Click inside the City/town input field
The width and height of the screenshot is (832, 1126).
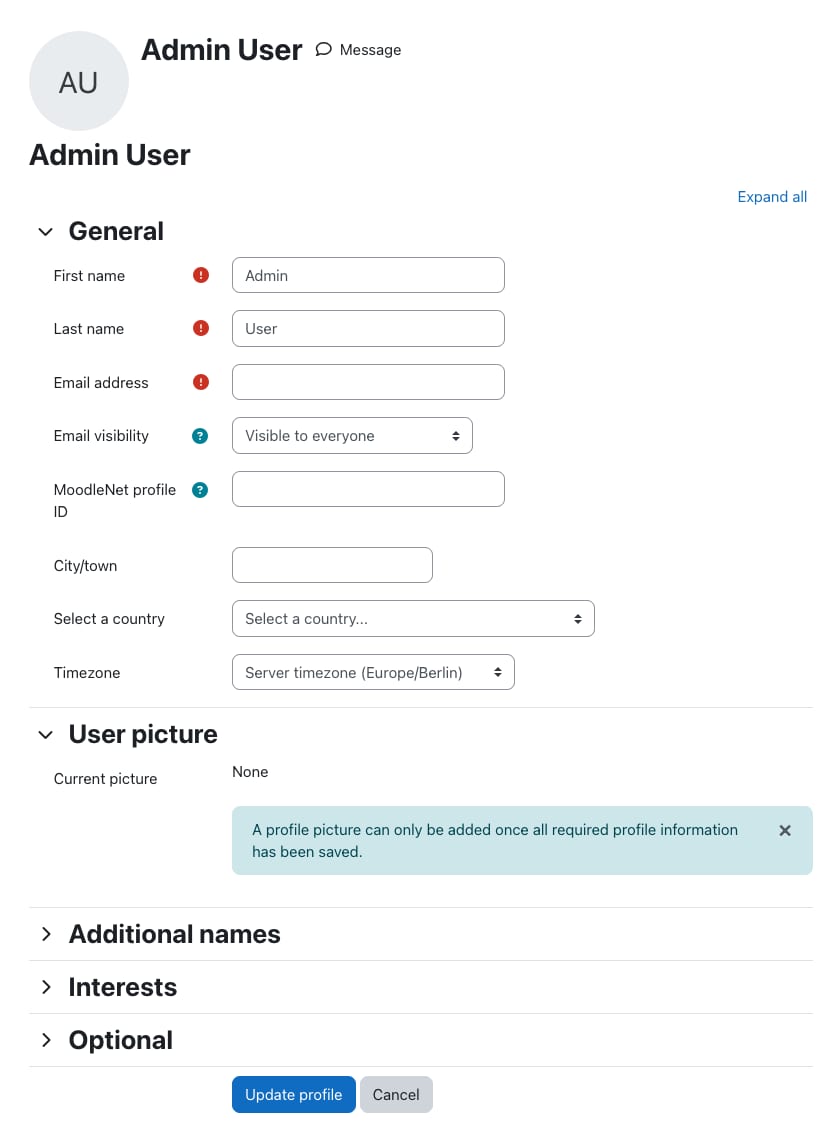click(332, 564)
